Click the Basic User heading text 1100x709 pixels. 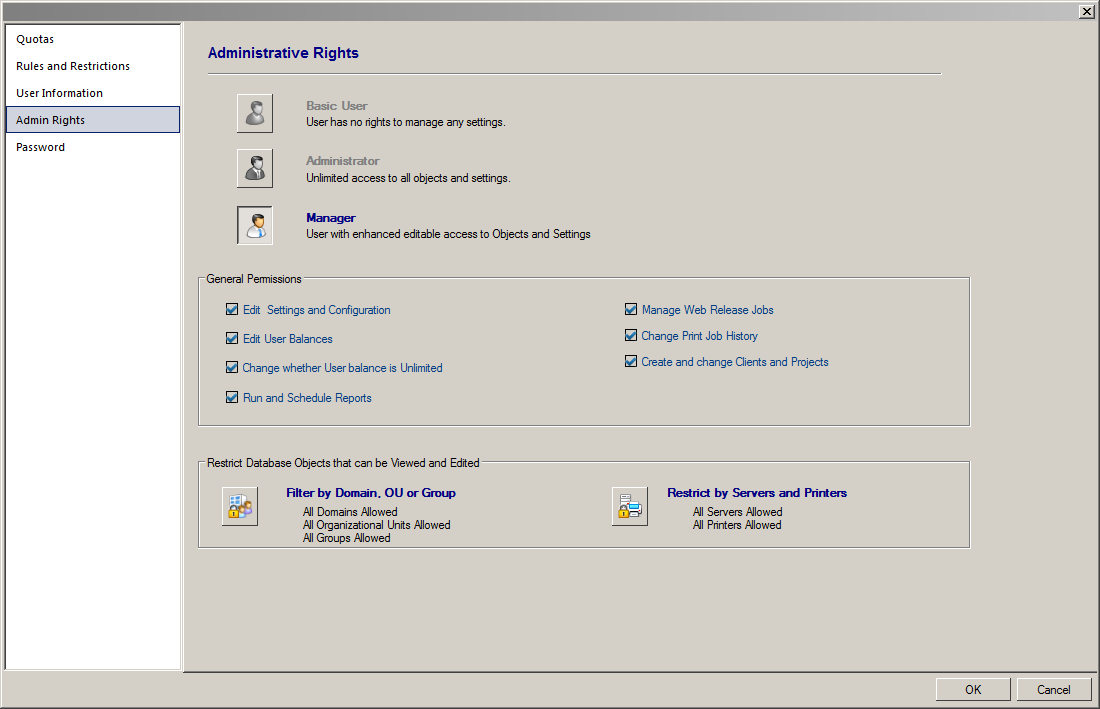tap(337, 106)
